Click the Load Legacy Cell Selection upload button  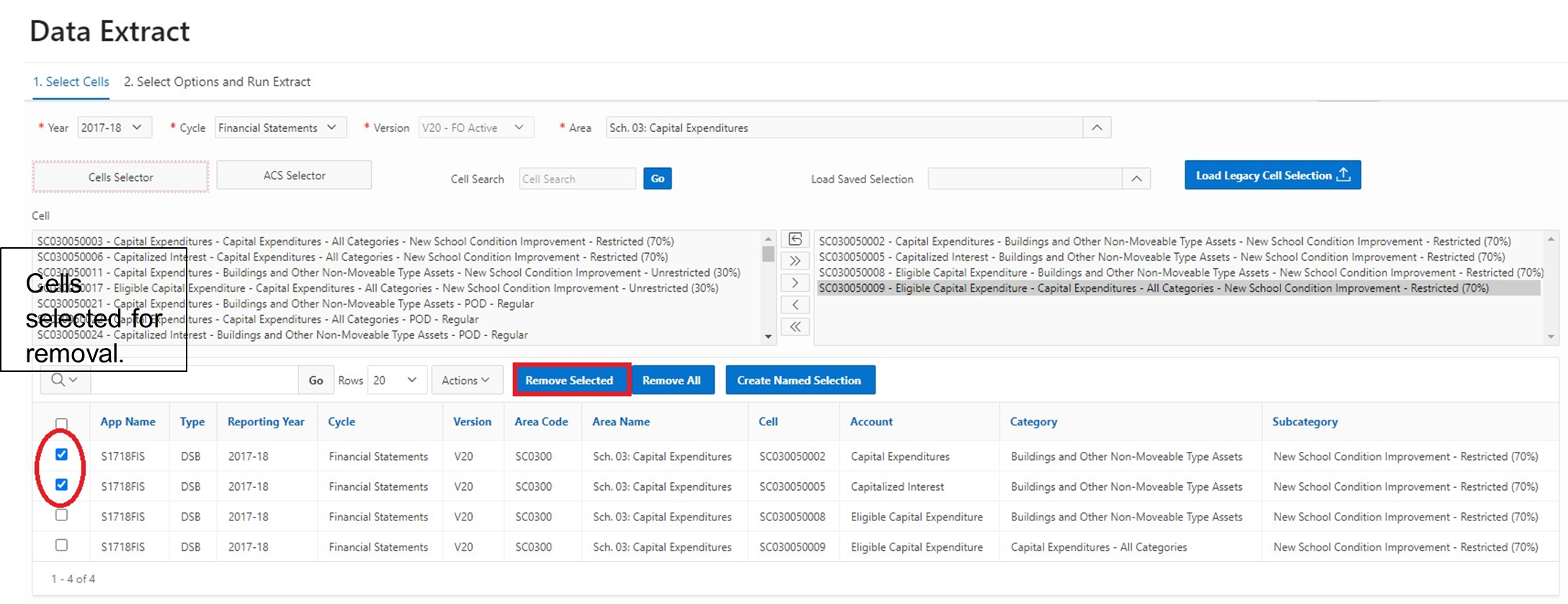pyautogui.click(x=1272, y=175)
